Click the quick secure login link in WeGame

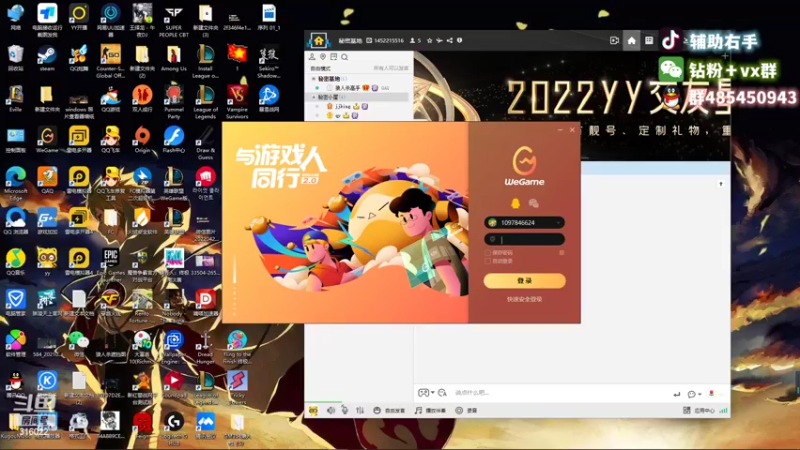point(524,299)
